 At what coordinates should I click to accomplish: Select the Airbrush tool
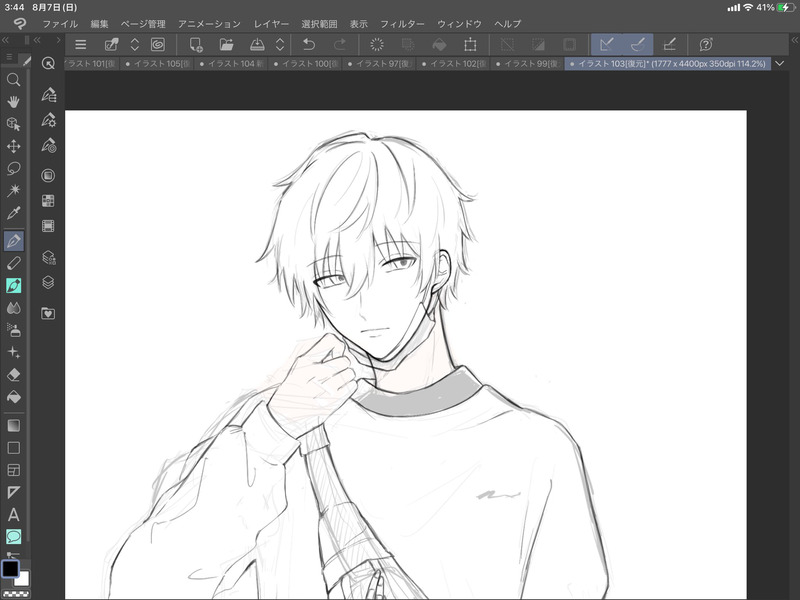(x=14, y=330)
